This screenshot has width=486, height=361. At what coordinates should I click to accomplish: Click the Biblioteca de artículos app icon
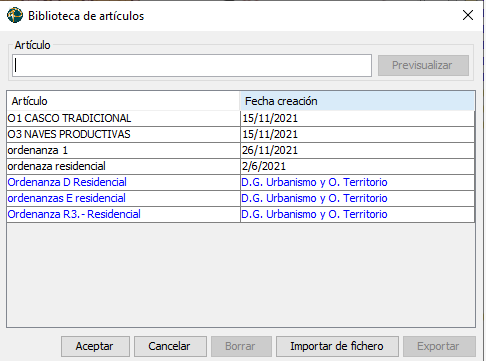(15, 15)
